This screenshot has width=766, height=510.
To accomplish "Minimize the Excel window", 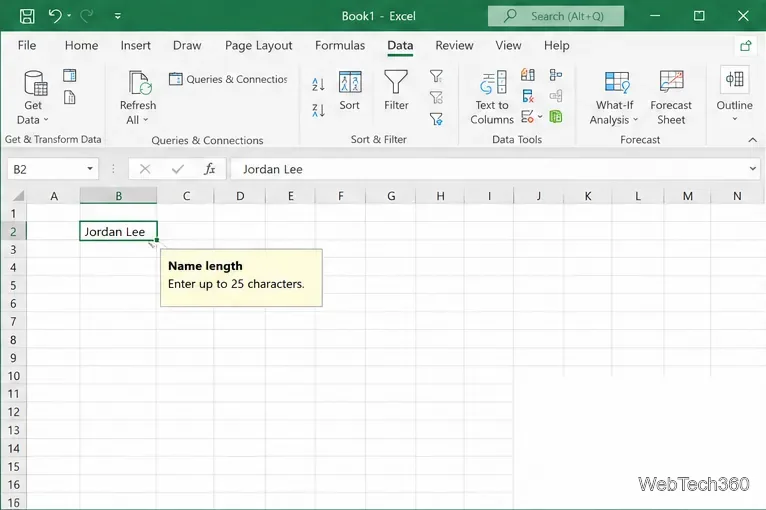I will [655, 16].
